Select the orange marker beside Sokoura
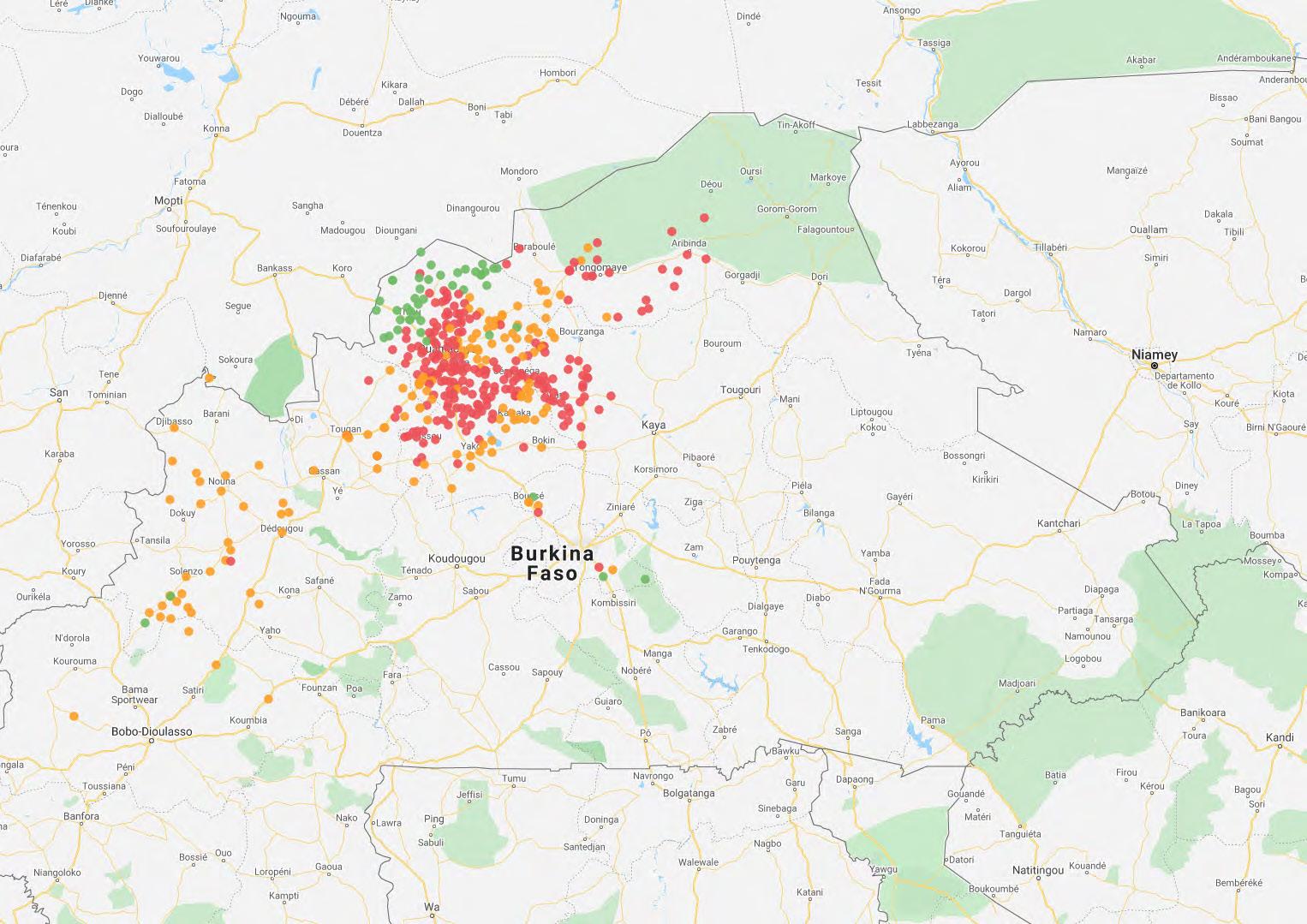This screenshot has height=924, width=1307. 209,377
